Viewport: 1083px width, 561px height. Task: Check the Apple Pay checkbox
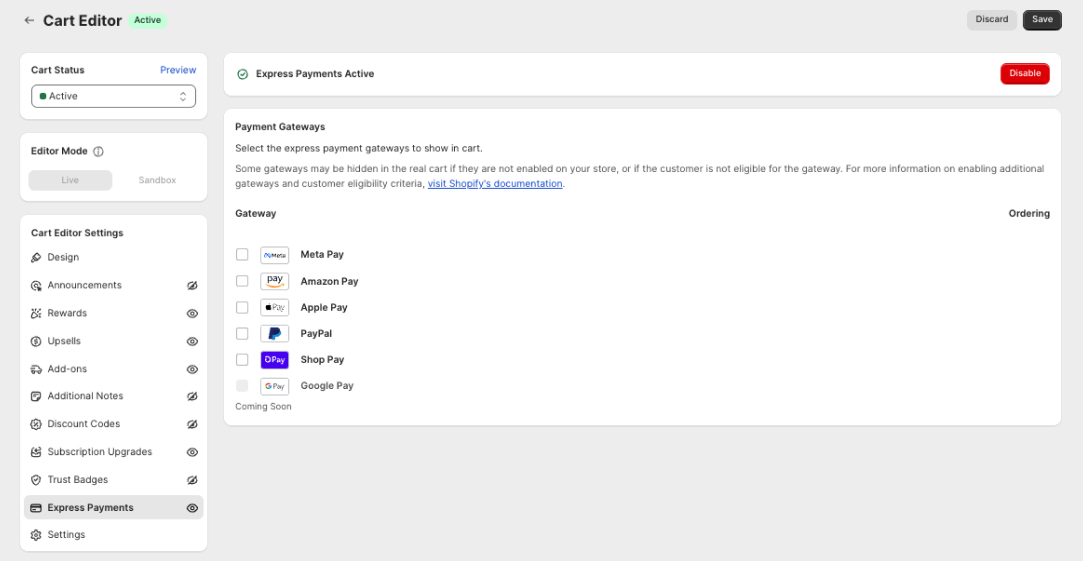click(x=242, y=307)
